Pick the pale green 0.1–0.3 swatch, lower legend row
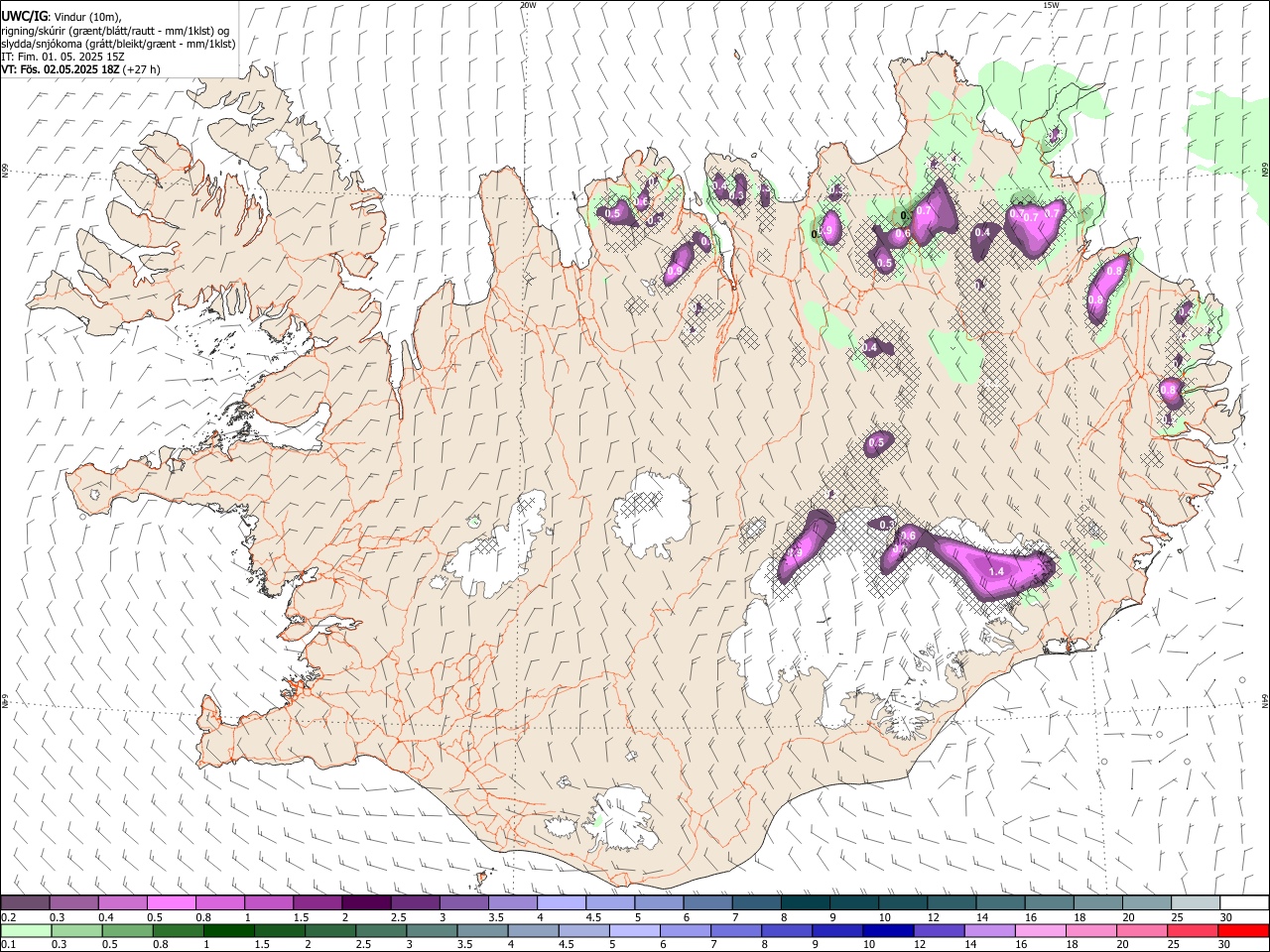Viewport: 1270px width, 952px height. [x=27, y=930]
